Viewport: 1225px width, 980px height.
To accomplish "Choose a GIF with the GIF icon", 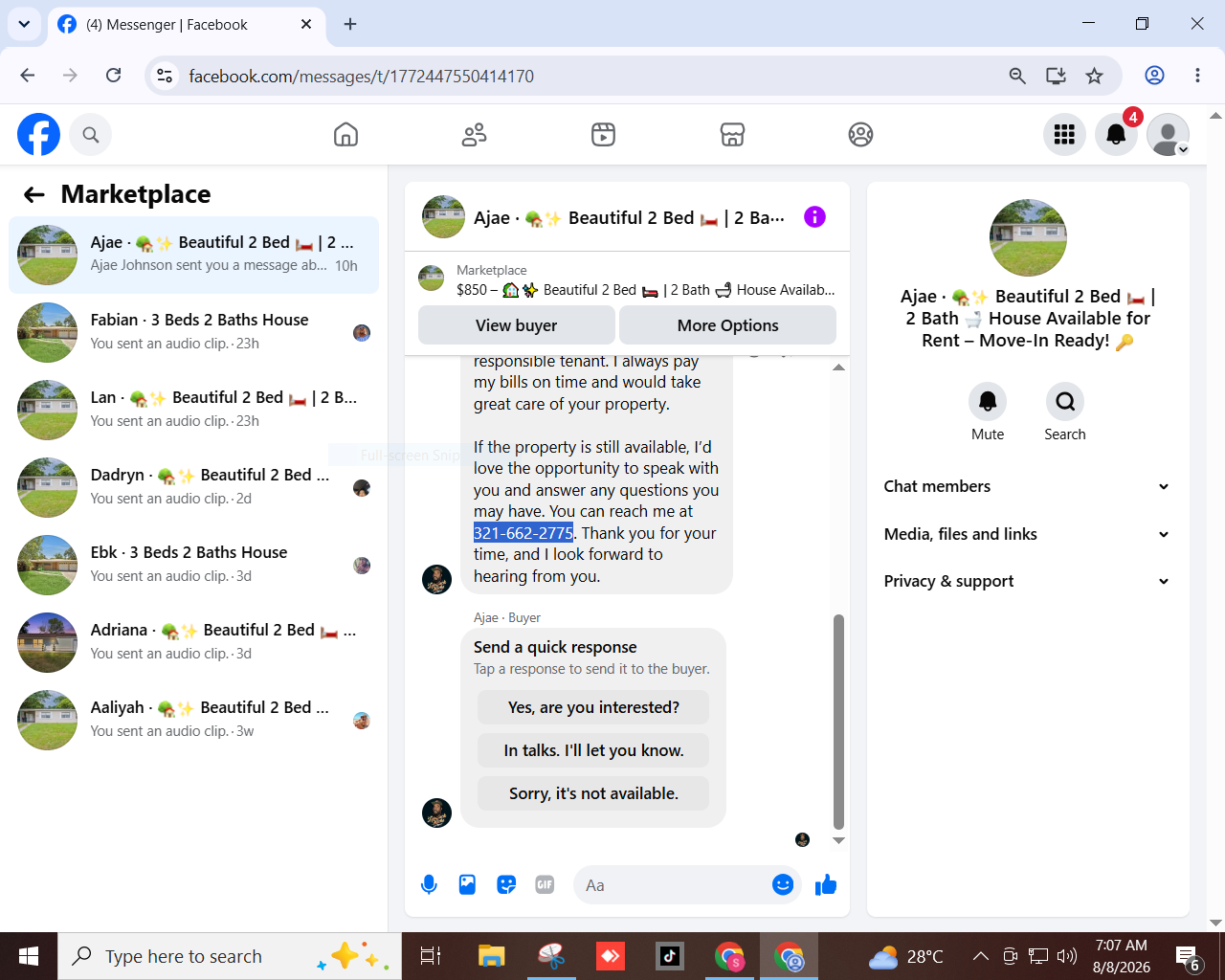I will pos(545,885).
